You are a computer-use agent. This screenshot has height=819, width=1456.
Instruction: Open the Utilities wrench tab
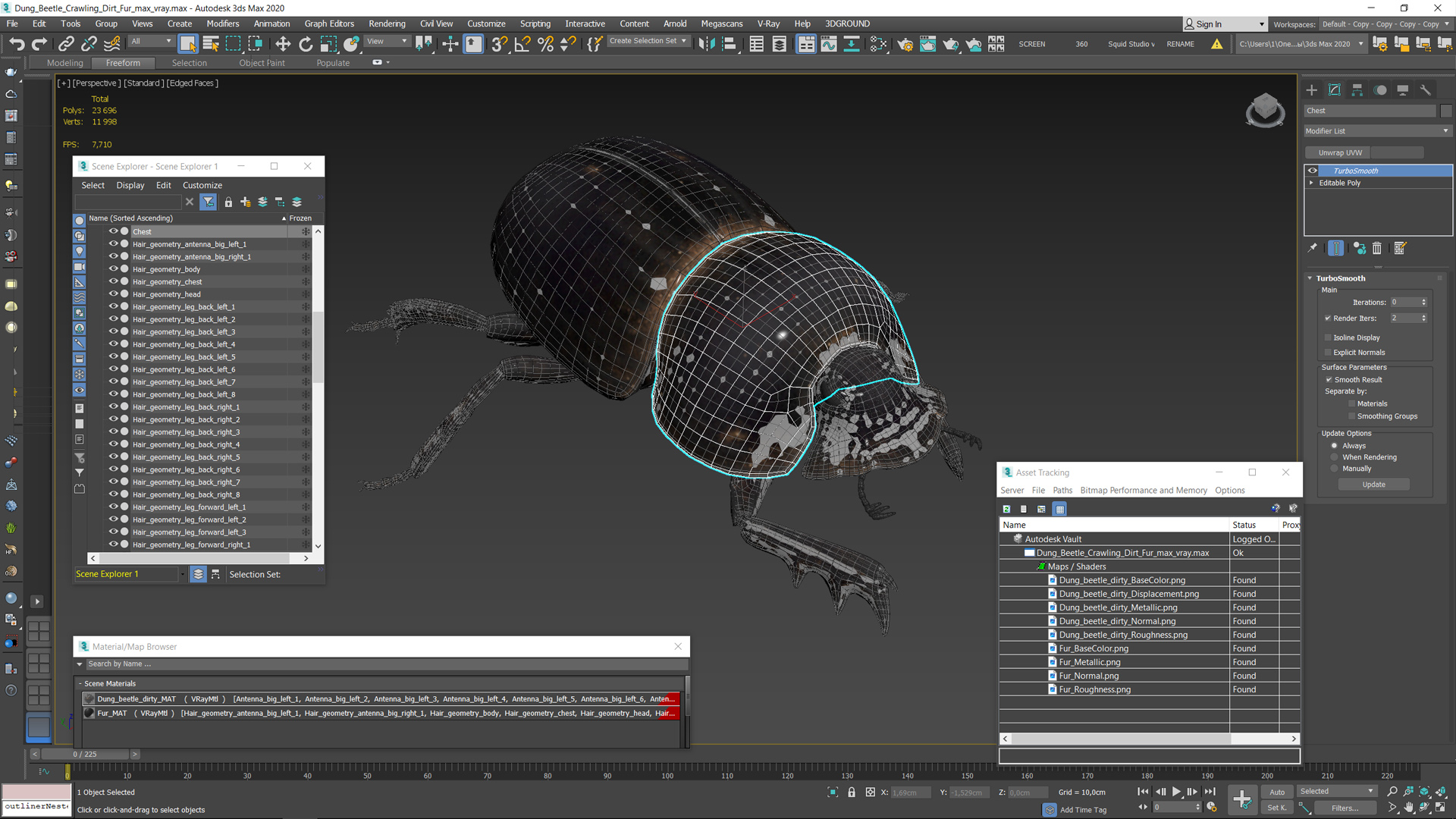(1426, 89)
